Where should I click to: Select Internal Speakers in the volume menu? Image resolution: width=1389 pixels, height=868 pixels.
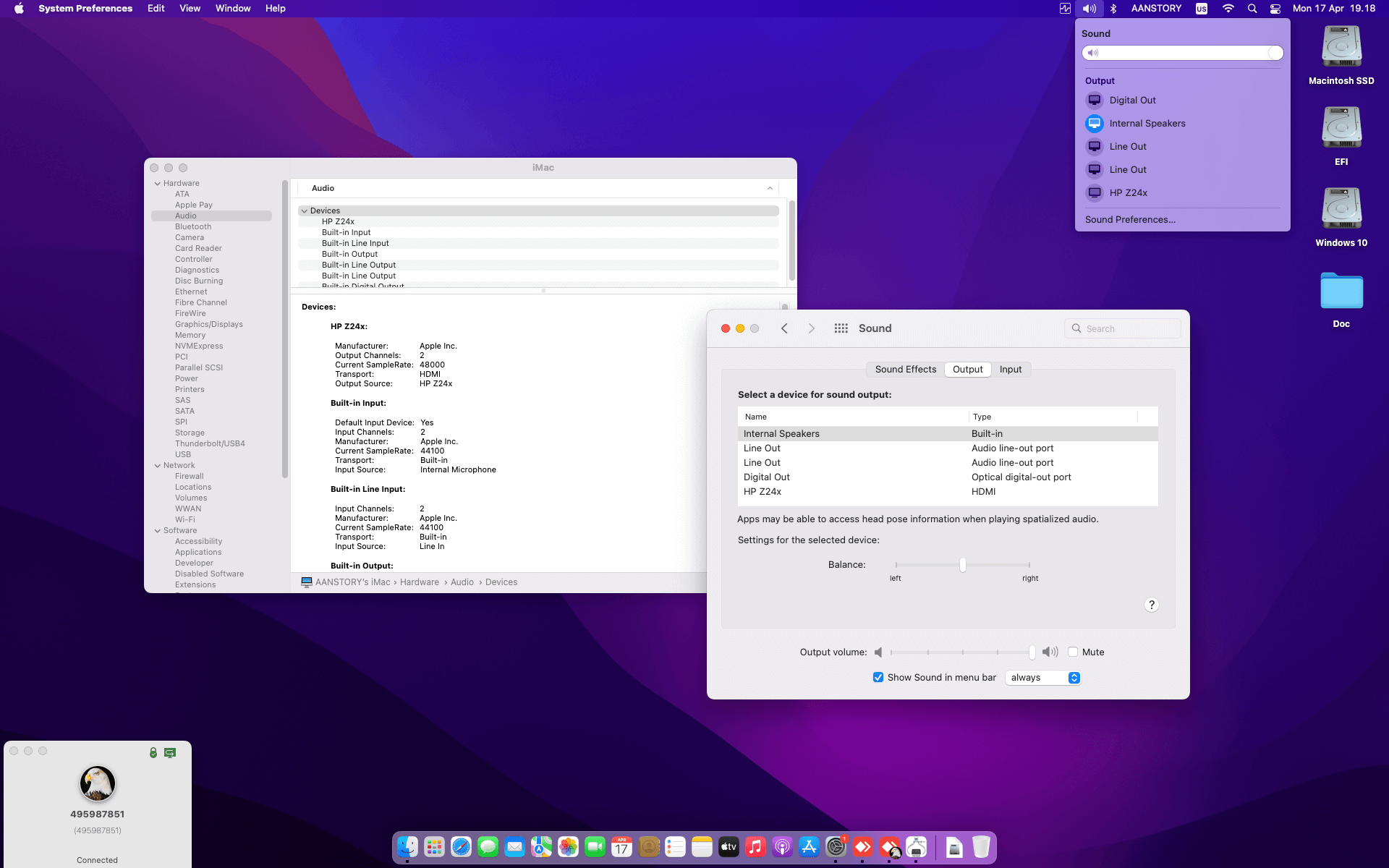tap(1147, 123)
